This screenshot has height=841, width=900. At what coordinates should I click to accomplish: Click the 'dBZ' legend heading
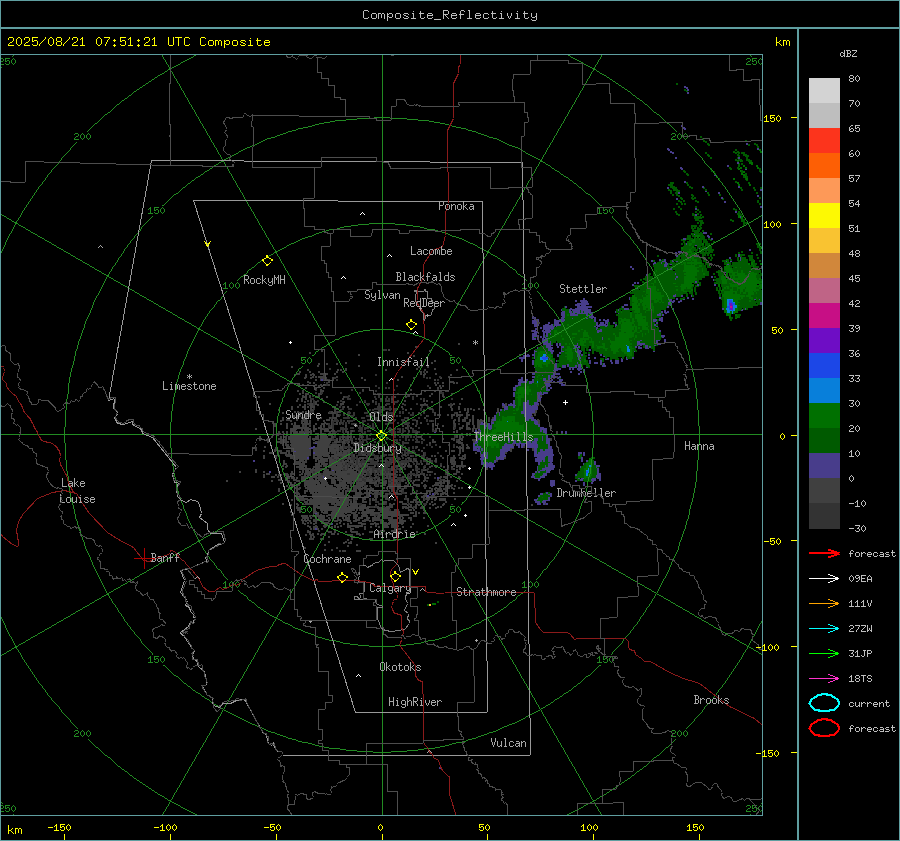click(848, 54)
